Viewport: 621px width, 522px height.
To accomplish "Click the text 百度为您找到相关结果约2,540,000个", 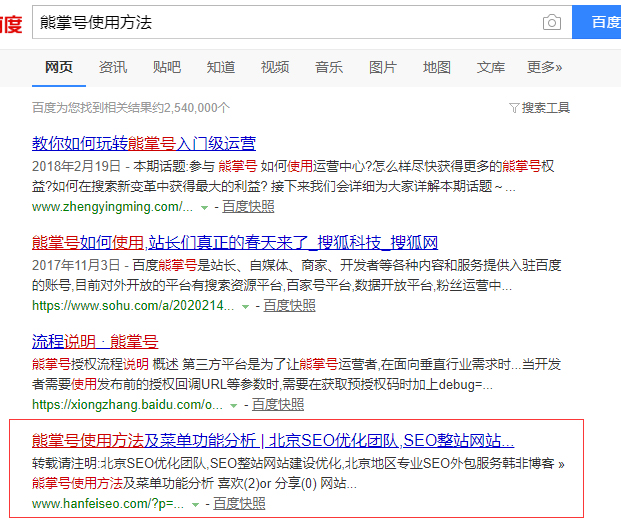I will (131, 108).
